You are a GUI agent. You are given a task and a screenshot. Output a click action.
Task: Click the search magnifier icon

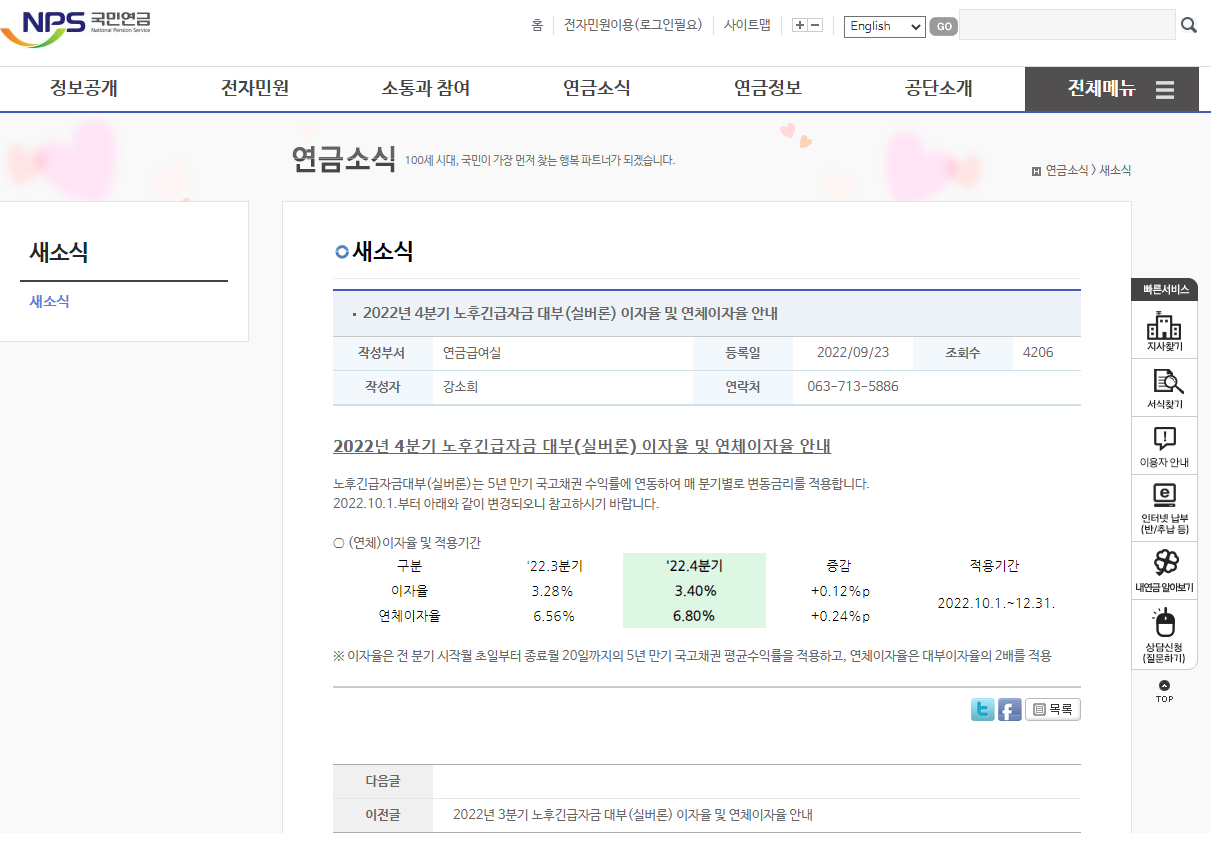point(1189,24)
